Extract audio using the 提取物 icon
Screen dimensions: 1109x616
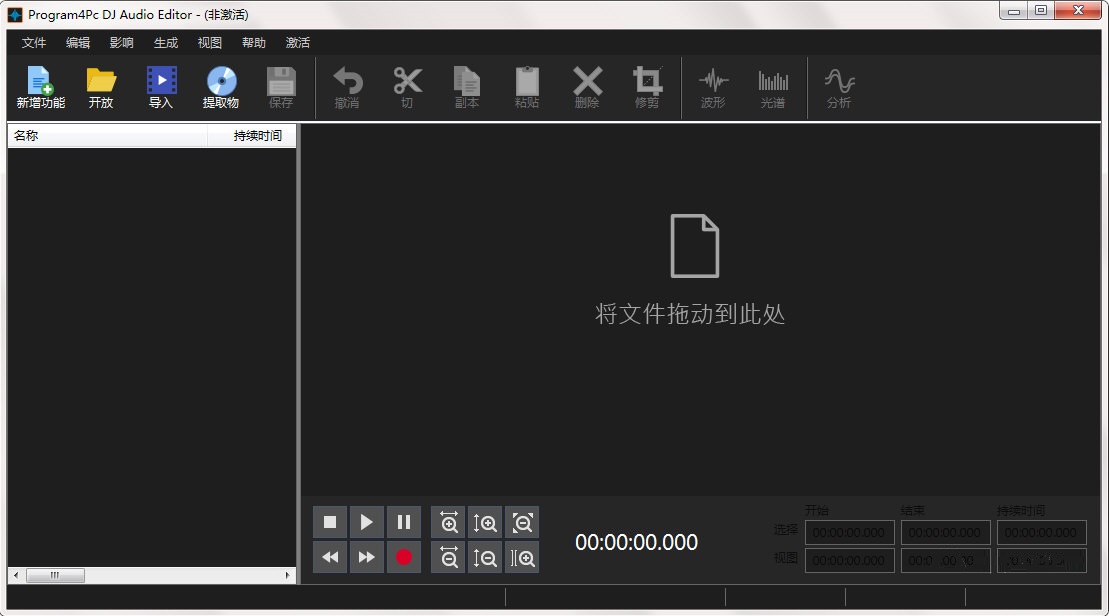221,87
